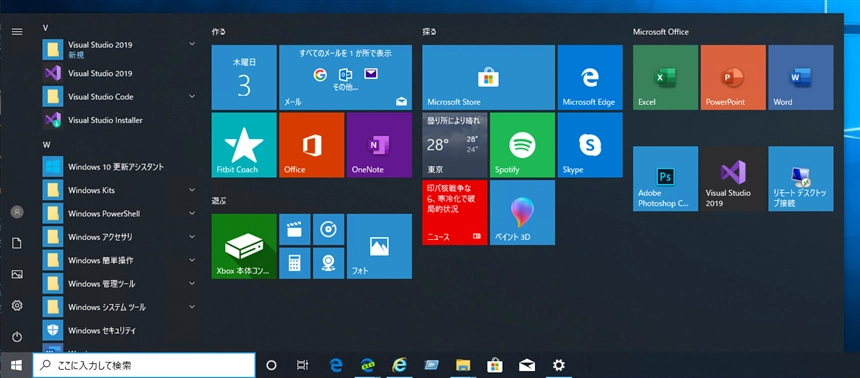
Task: Open the small webcam camera tile
Action: tap(329, 263)
